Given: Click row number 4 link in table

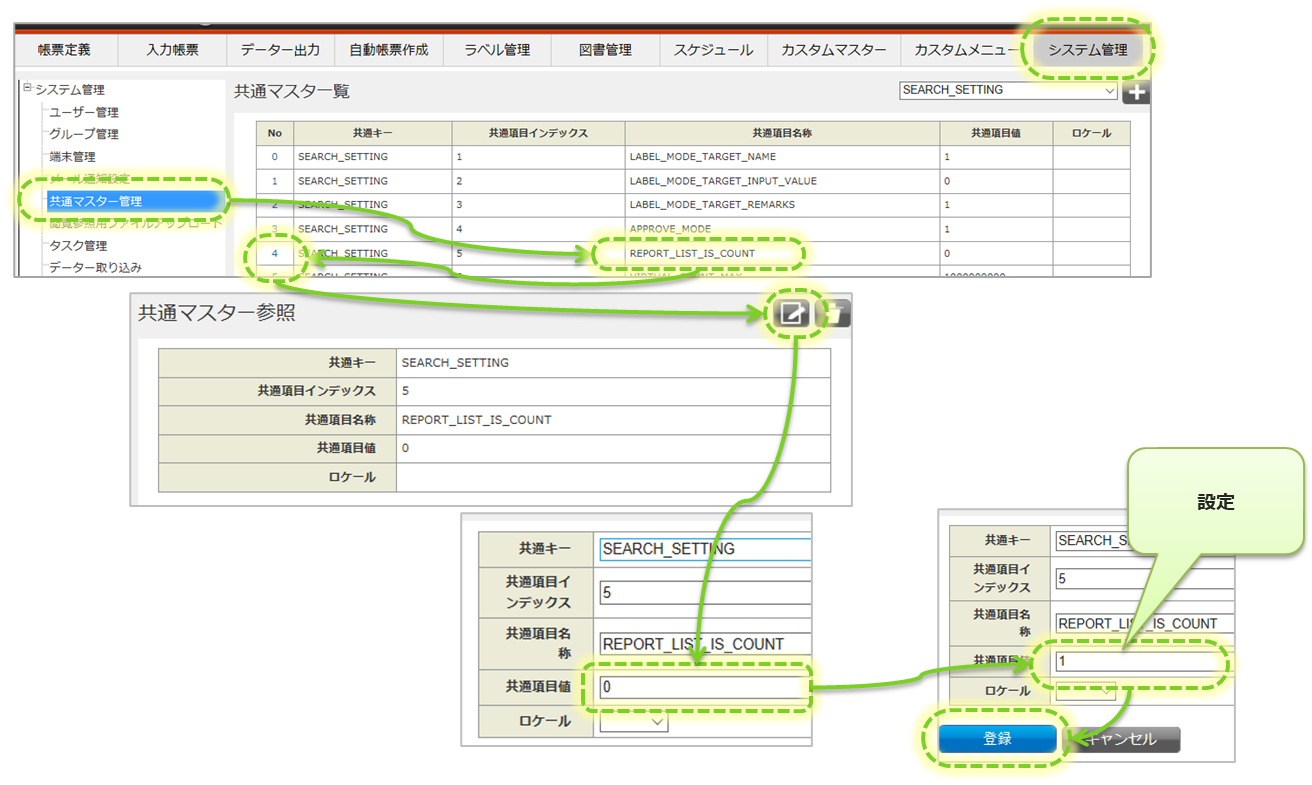Looking at the screenshot, I should (275, 254).
